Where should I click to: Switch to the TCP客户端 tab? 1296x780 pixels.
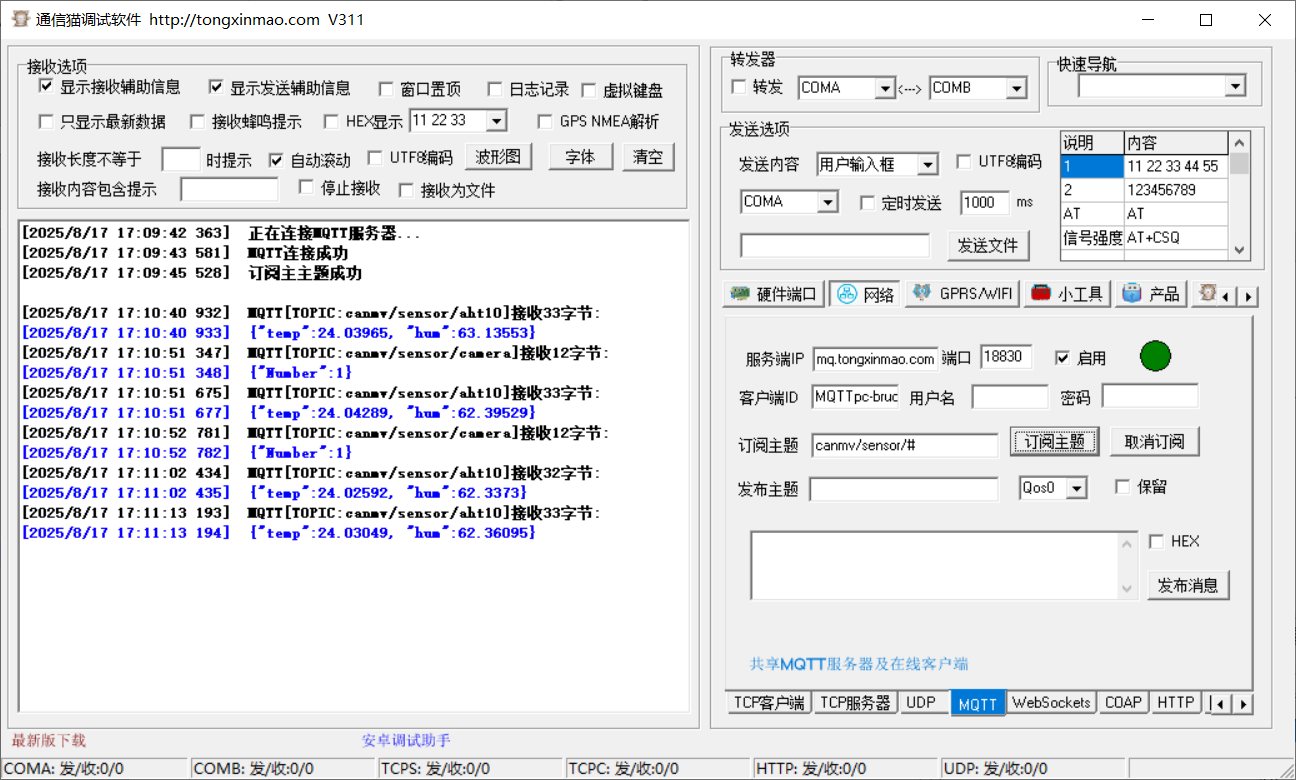tap(768, 703)
